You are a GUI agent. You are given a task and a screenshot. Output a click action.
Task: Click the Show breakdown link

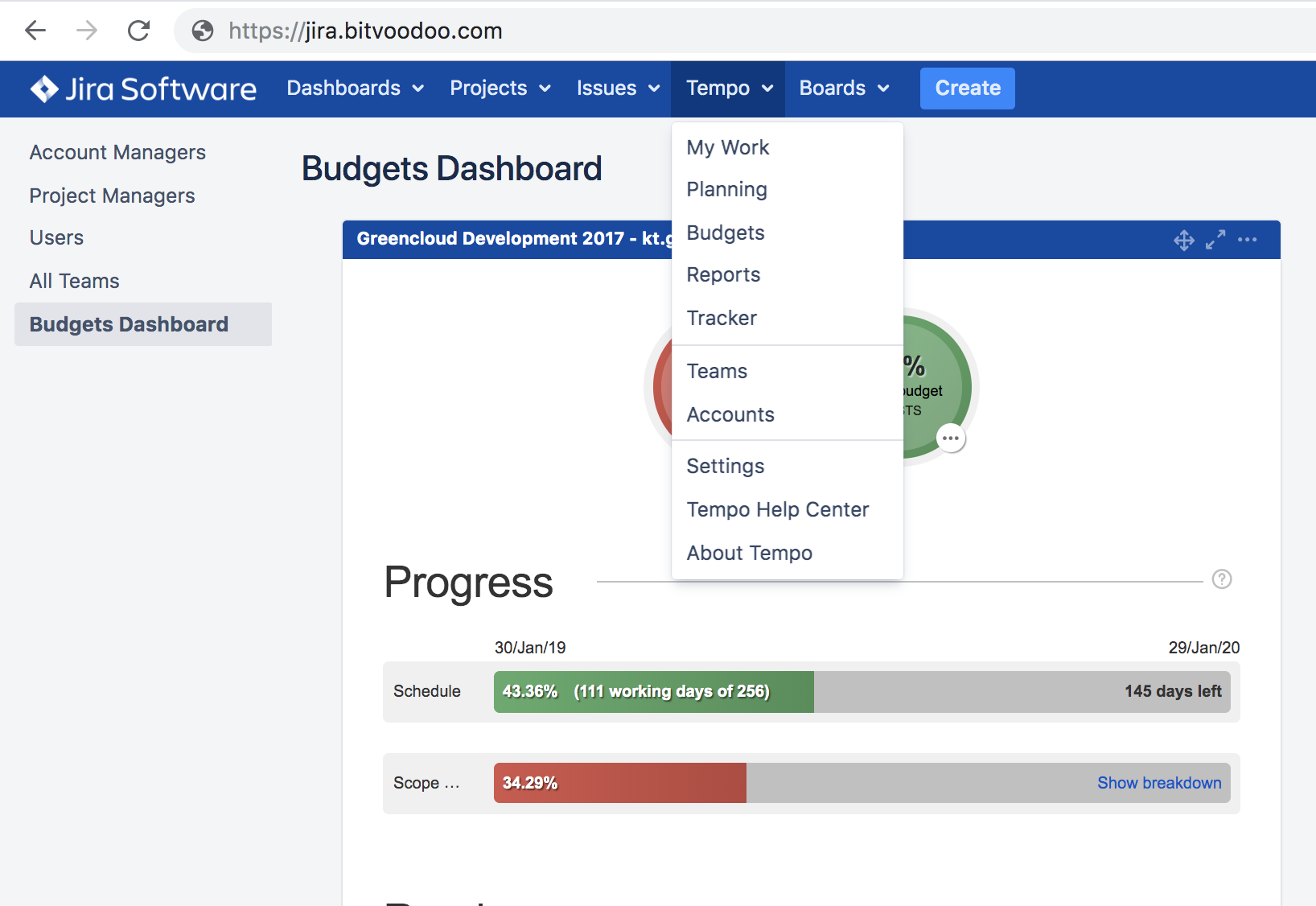tap(1159, 783)
